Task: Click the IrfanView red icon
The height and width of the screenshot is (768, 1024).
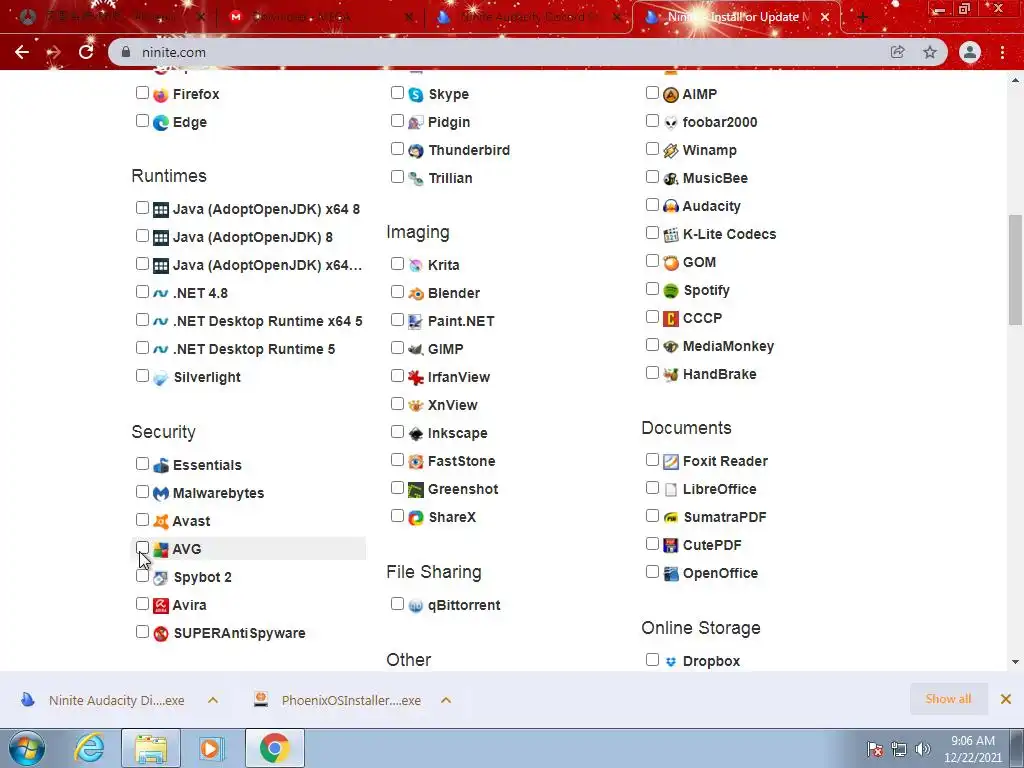Action: coord(416,377)
